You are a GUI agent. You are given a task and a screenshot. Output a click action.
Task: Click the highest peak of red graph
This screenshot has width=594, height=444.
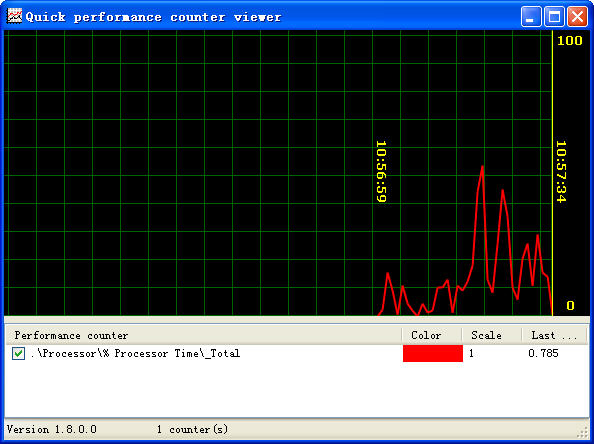pos(482,166)
